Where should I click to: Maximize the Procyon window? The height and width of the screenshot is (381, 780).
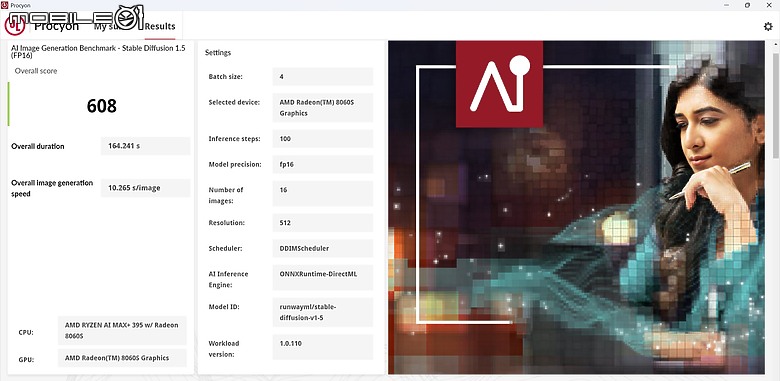[x=747, y=5]
